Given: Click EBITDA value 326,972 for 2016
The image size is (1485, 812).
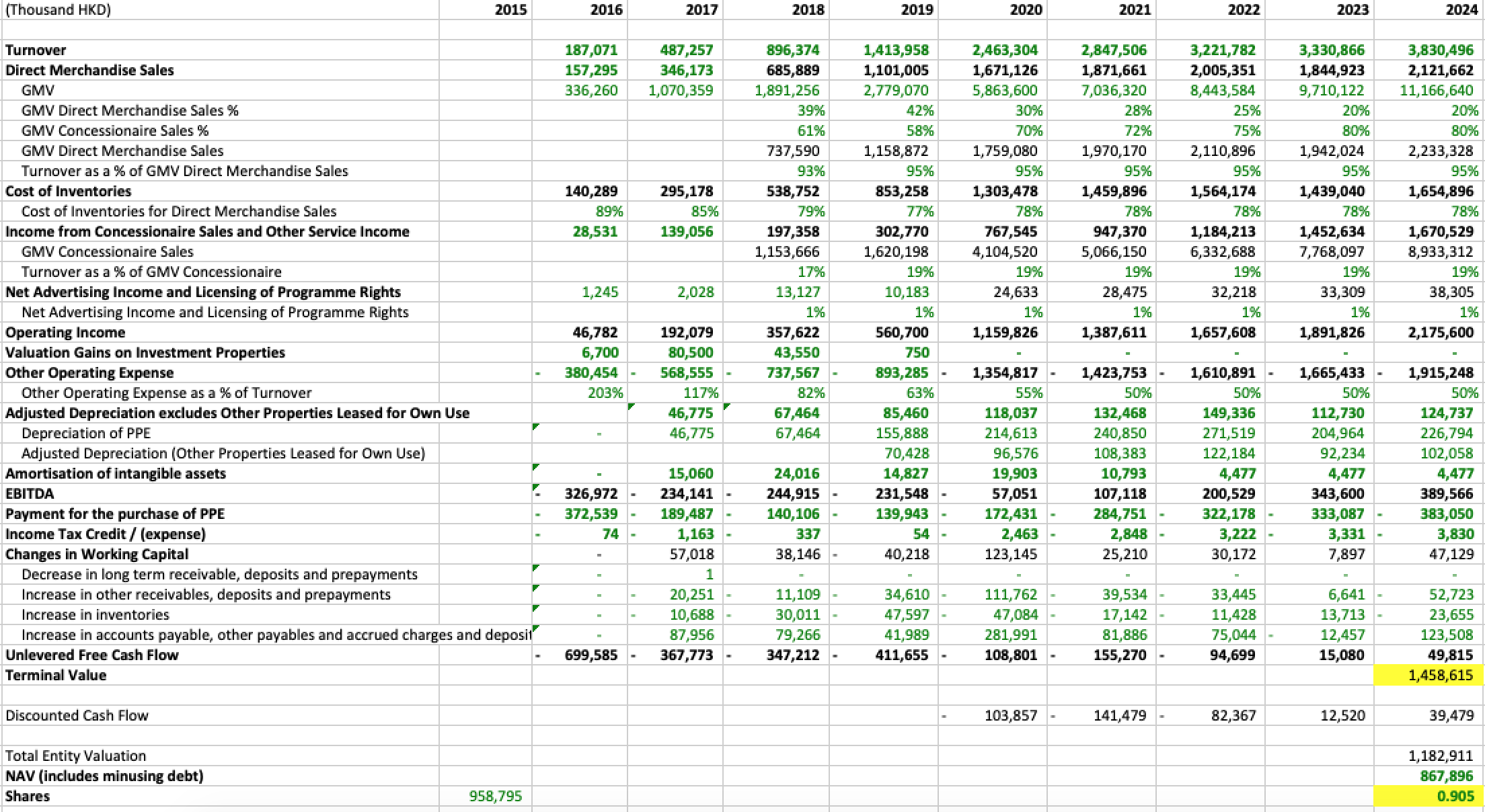Looking at the screenshot, I should 591,494.
